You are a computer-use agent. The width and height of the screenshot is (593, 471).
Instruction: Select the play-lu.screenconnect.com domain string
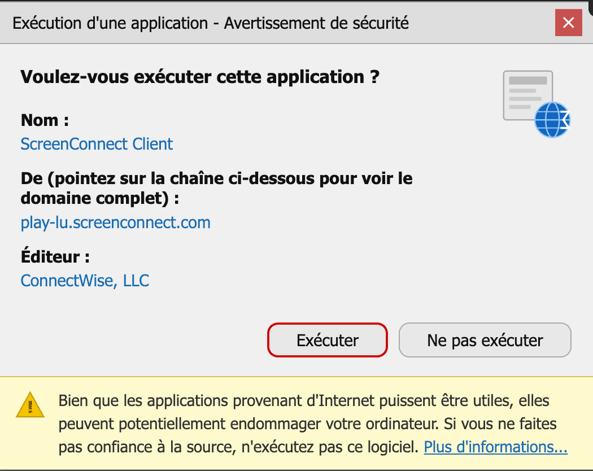tap(115, 222)
